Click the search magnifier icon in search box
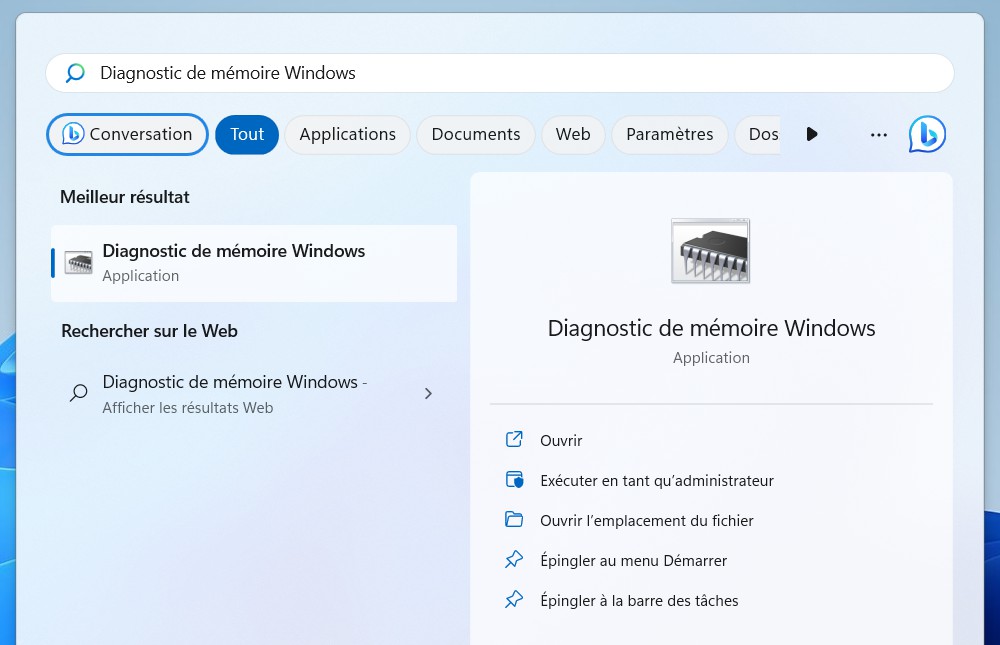 75,73
